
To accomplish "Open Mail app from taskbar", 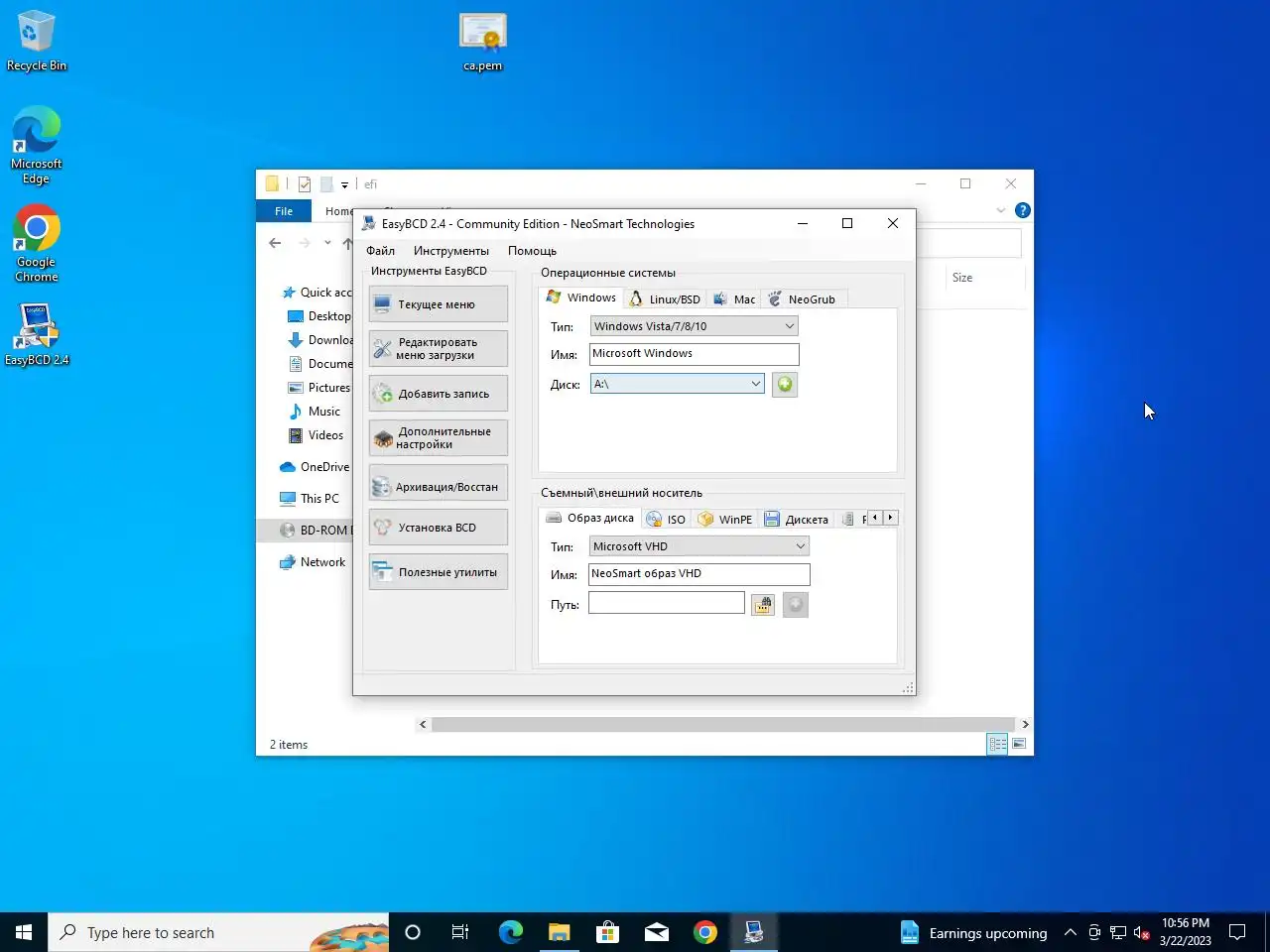I will coord(657,932).
